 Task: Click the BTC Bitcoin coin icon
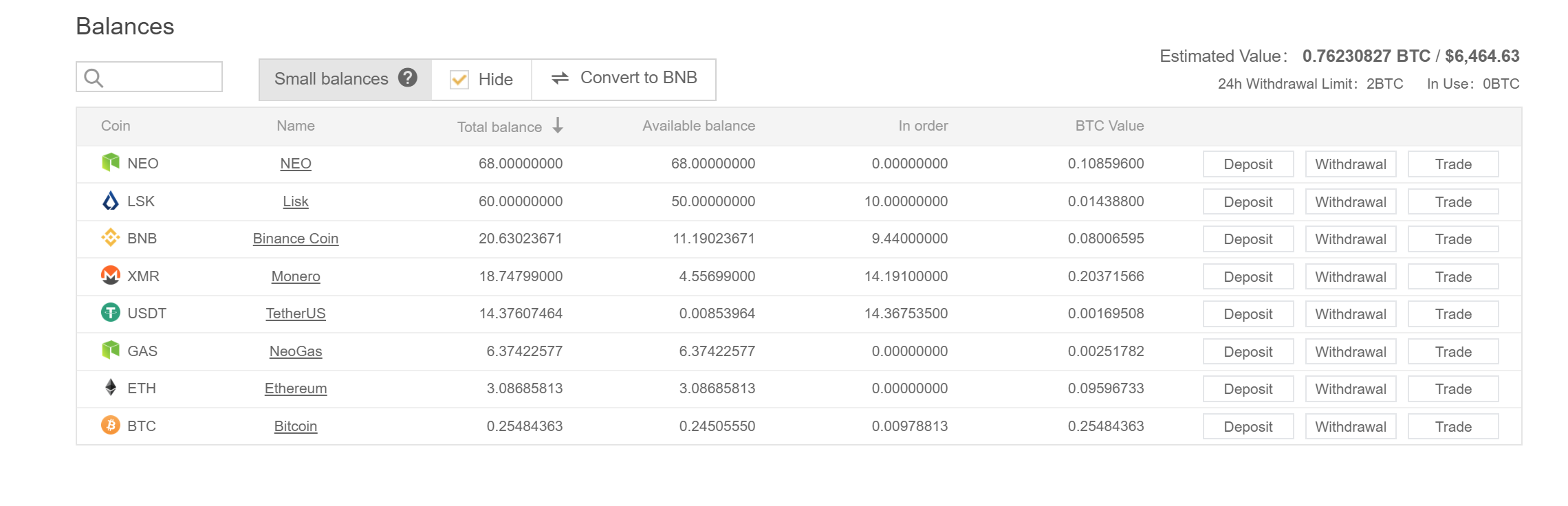111,426
